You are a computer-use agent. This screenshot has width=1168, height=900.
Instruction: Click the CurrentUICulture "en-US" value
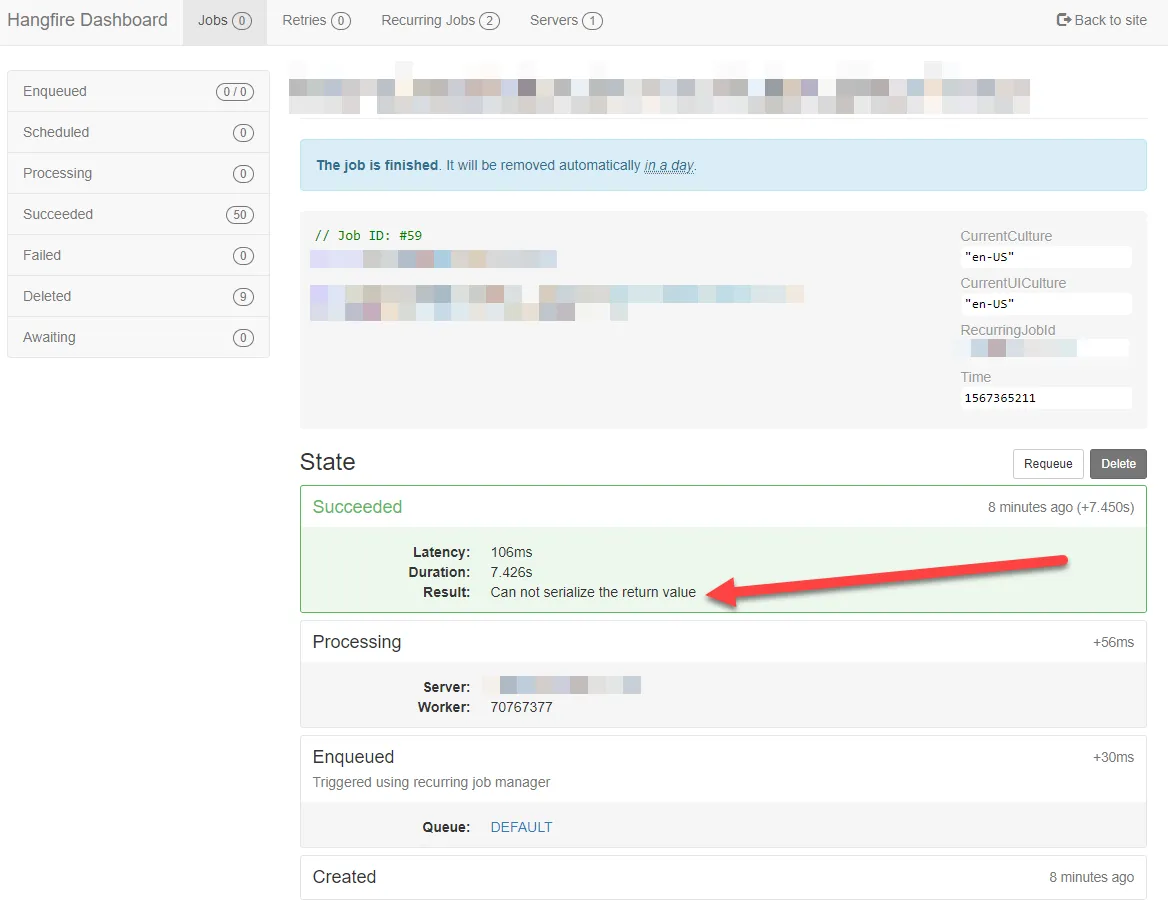click(1045, 304)
